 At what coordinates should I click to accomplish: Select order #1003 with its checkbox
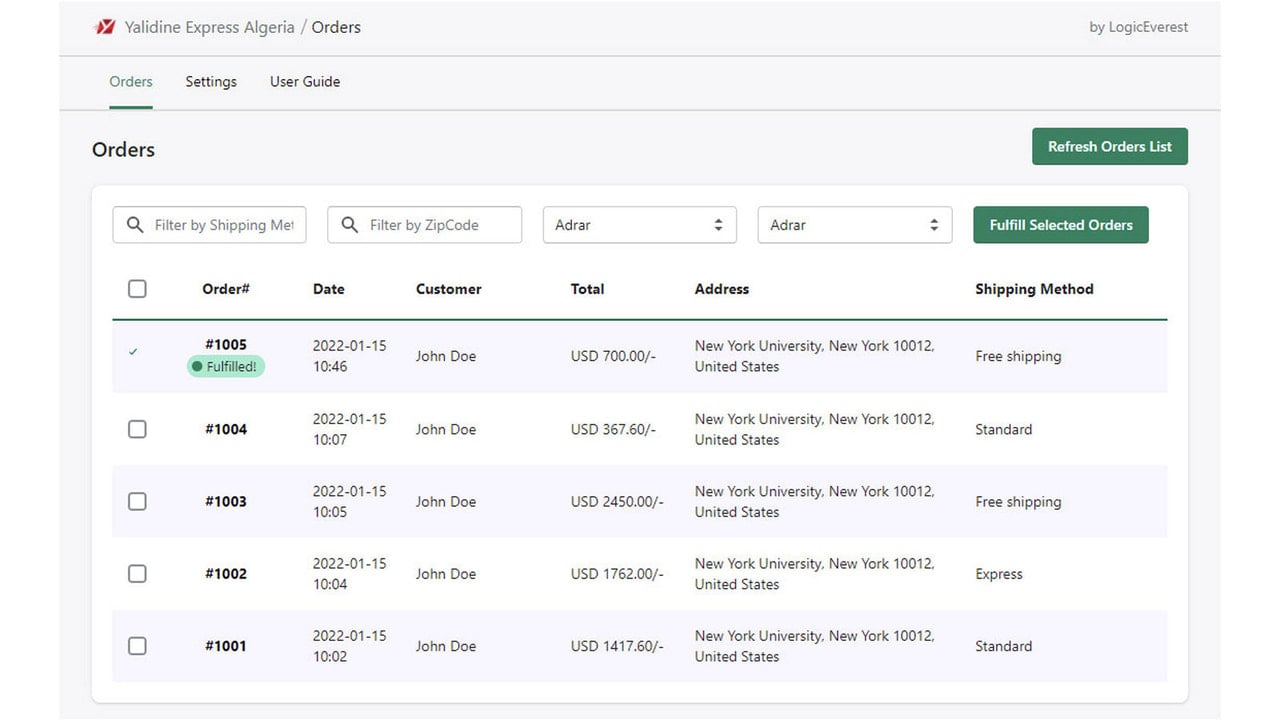[x=137, y=501]
